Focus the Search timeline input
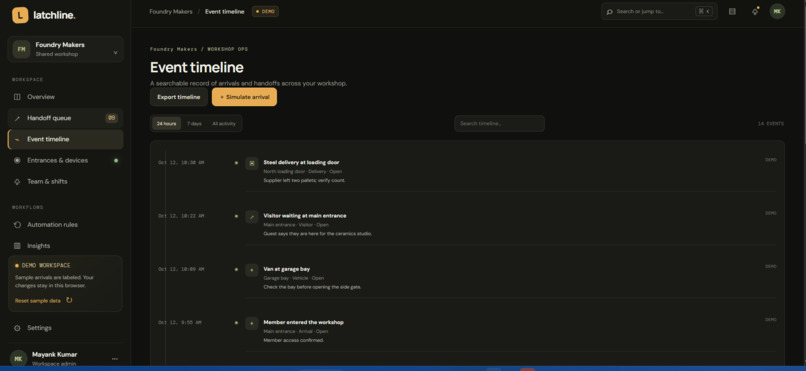806x371 pixels. point(499,123)
